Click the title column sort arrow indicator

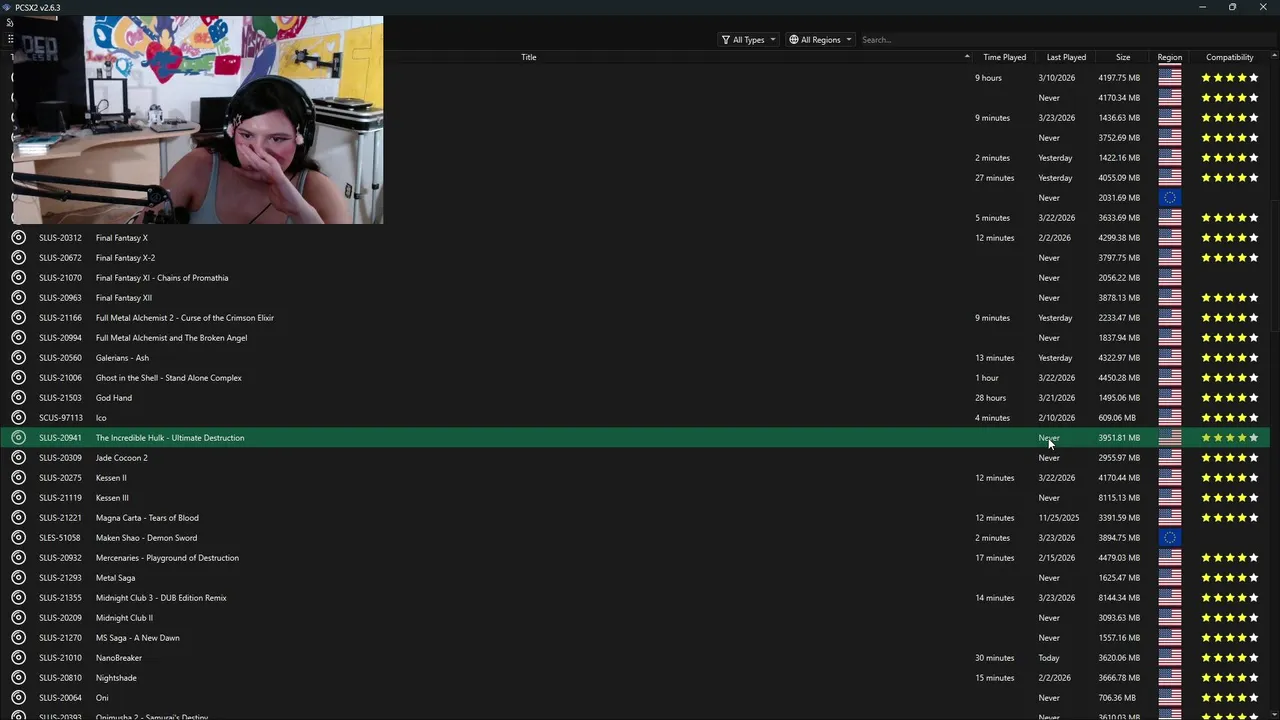(x=967, y=57)
